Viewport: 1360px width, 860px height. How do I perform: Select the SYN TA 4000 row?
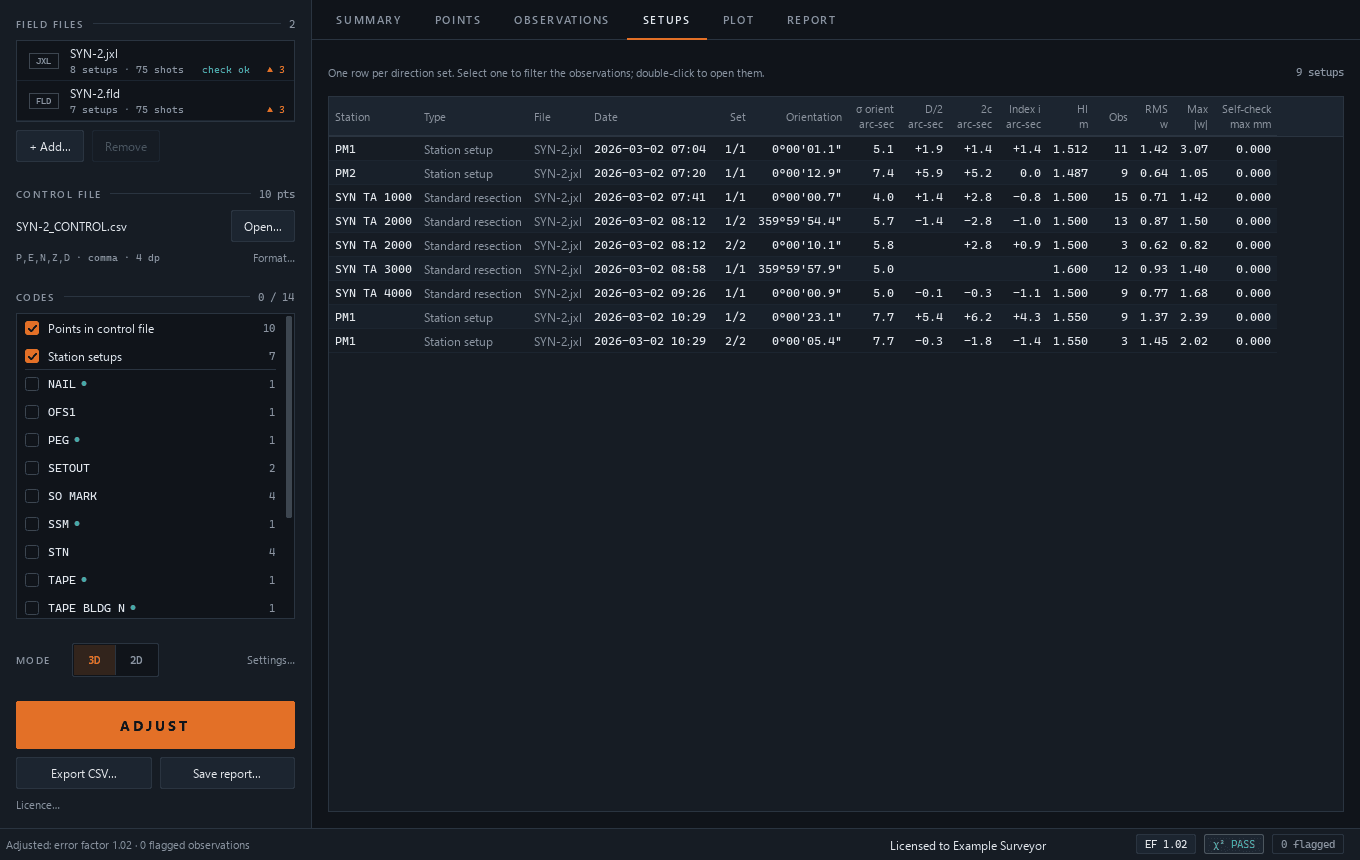802,293
